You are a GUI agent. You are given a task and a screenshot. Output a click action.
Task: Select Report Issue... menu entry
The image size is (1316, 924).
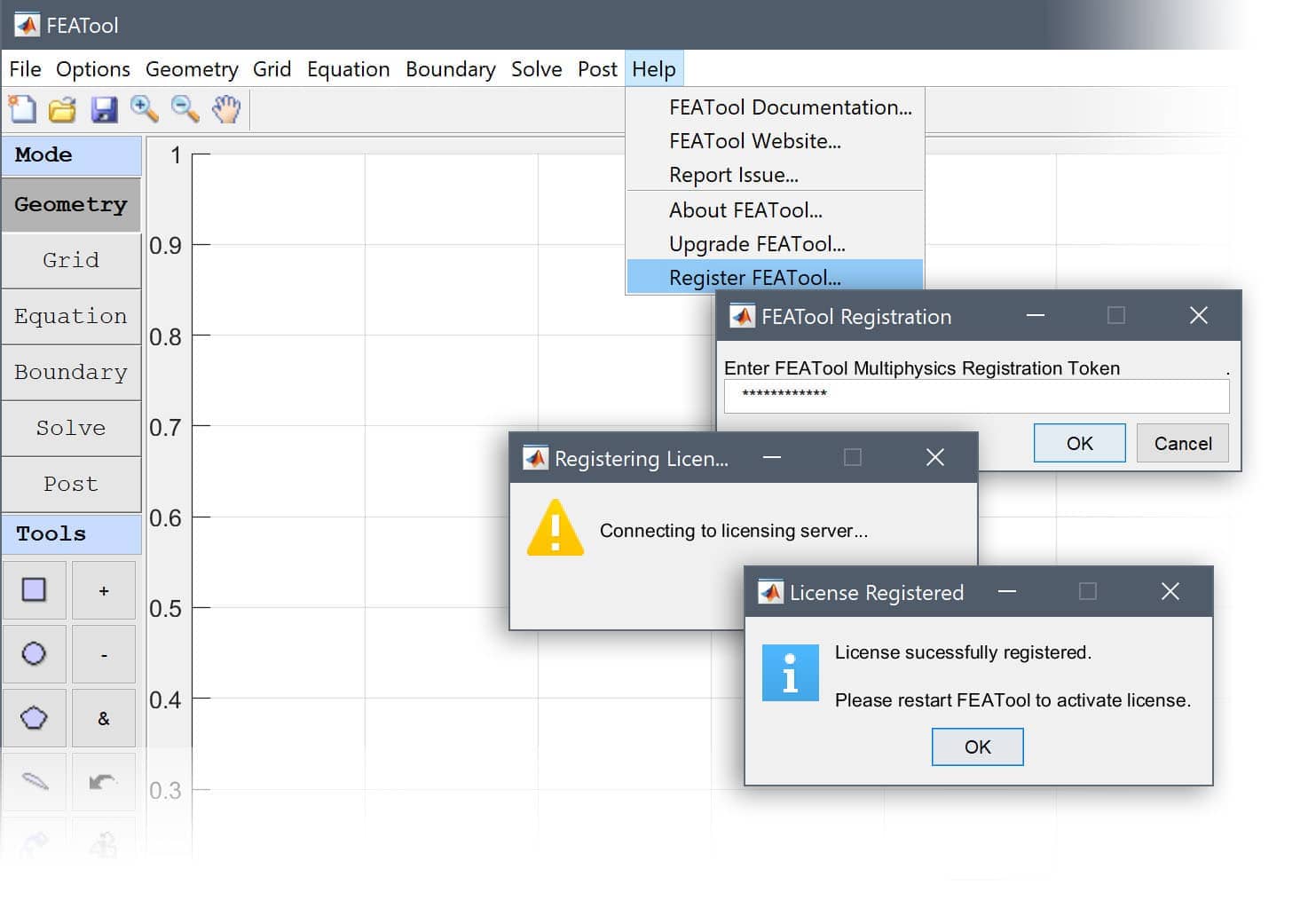click(775, 175)
